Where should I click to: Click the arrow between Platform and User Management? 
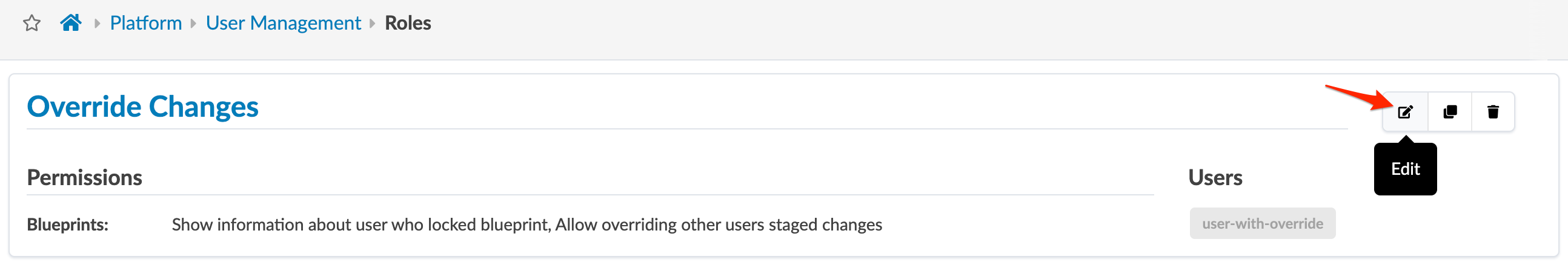click(193, 24)
